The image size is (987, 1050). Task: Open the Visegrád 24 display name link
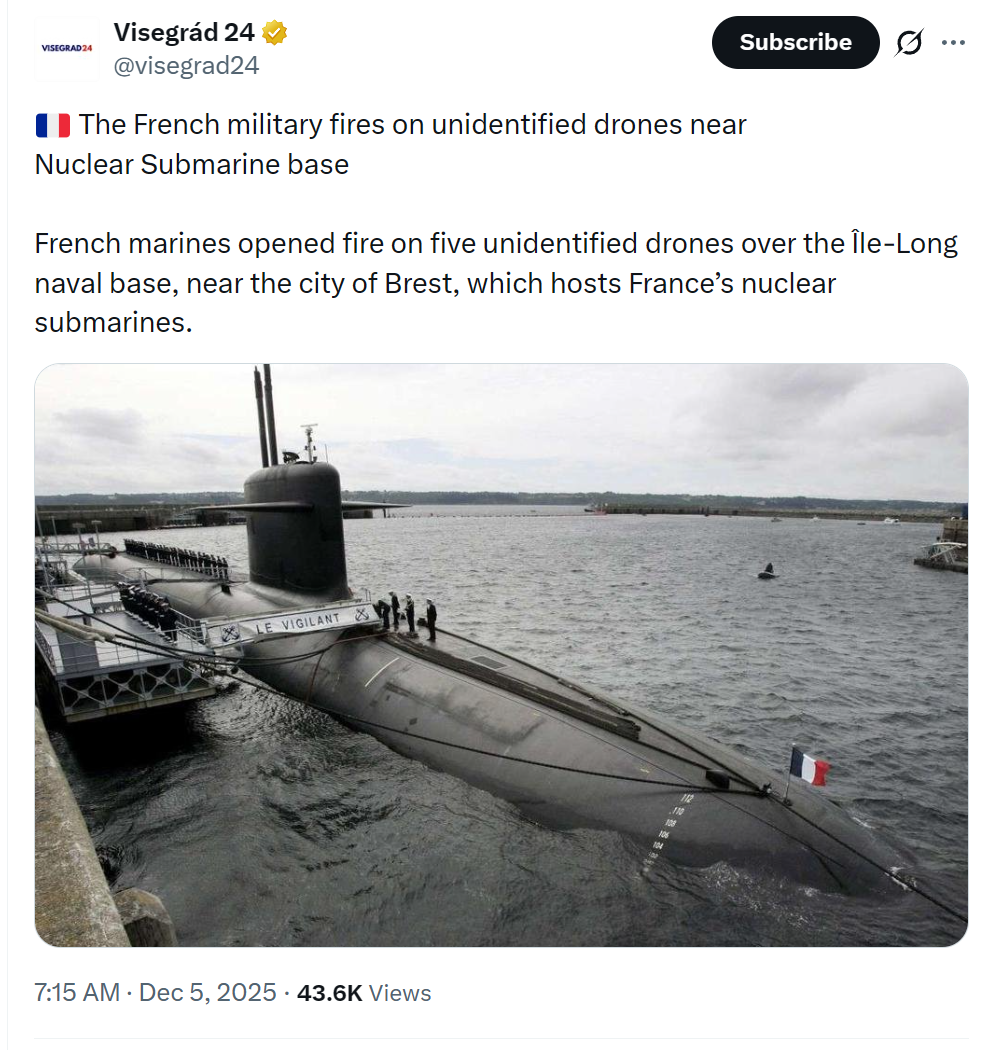(184, 33)
